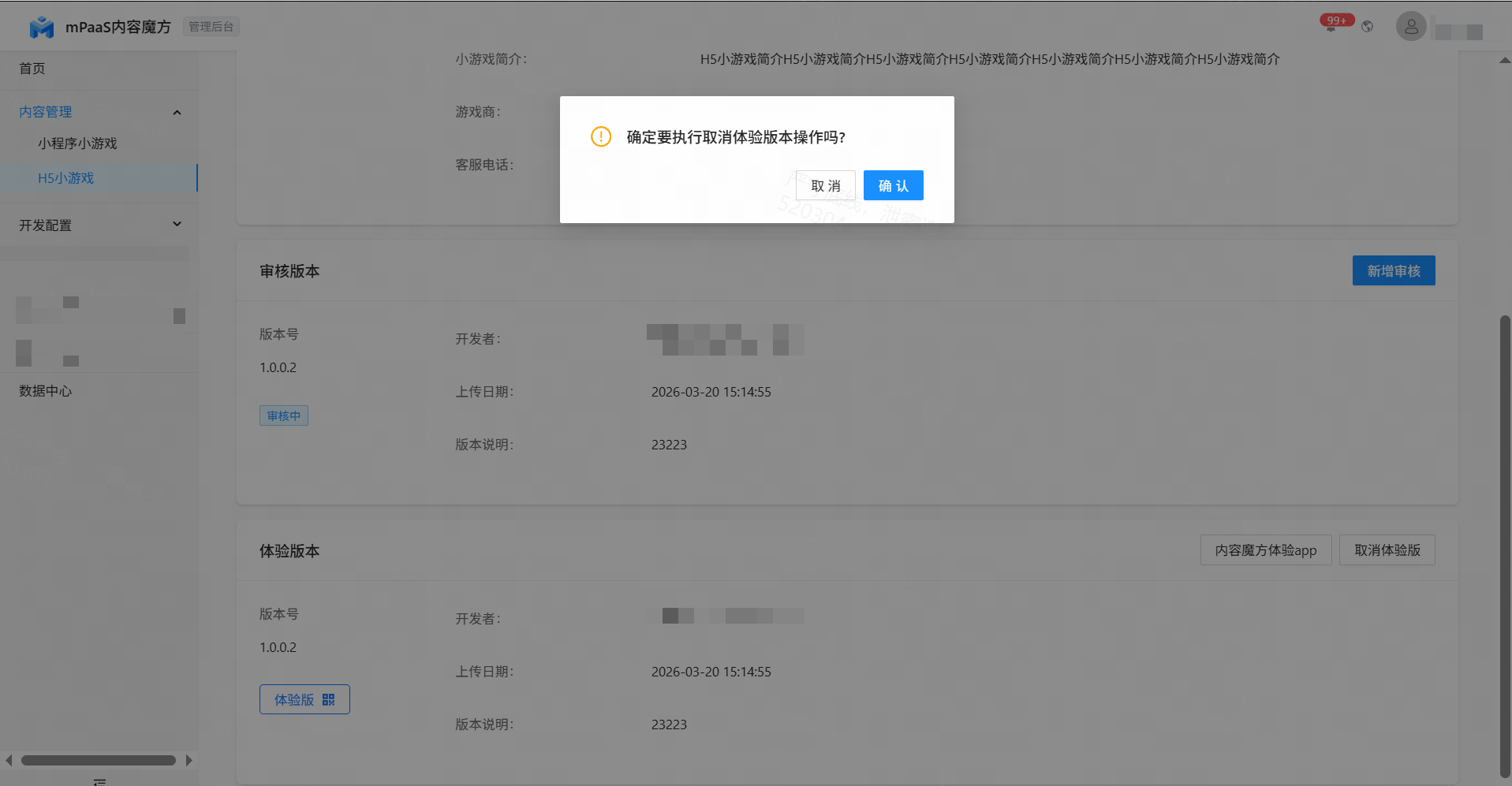Image resolution: width=1512 pixels, height=786 pixels.
Task: Click the page scrollbar up arrow
Action: (x=1505, y=61)
